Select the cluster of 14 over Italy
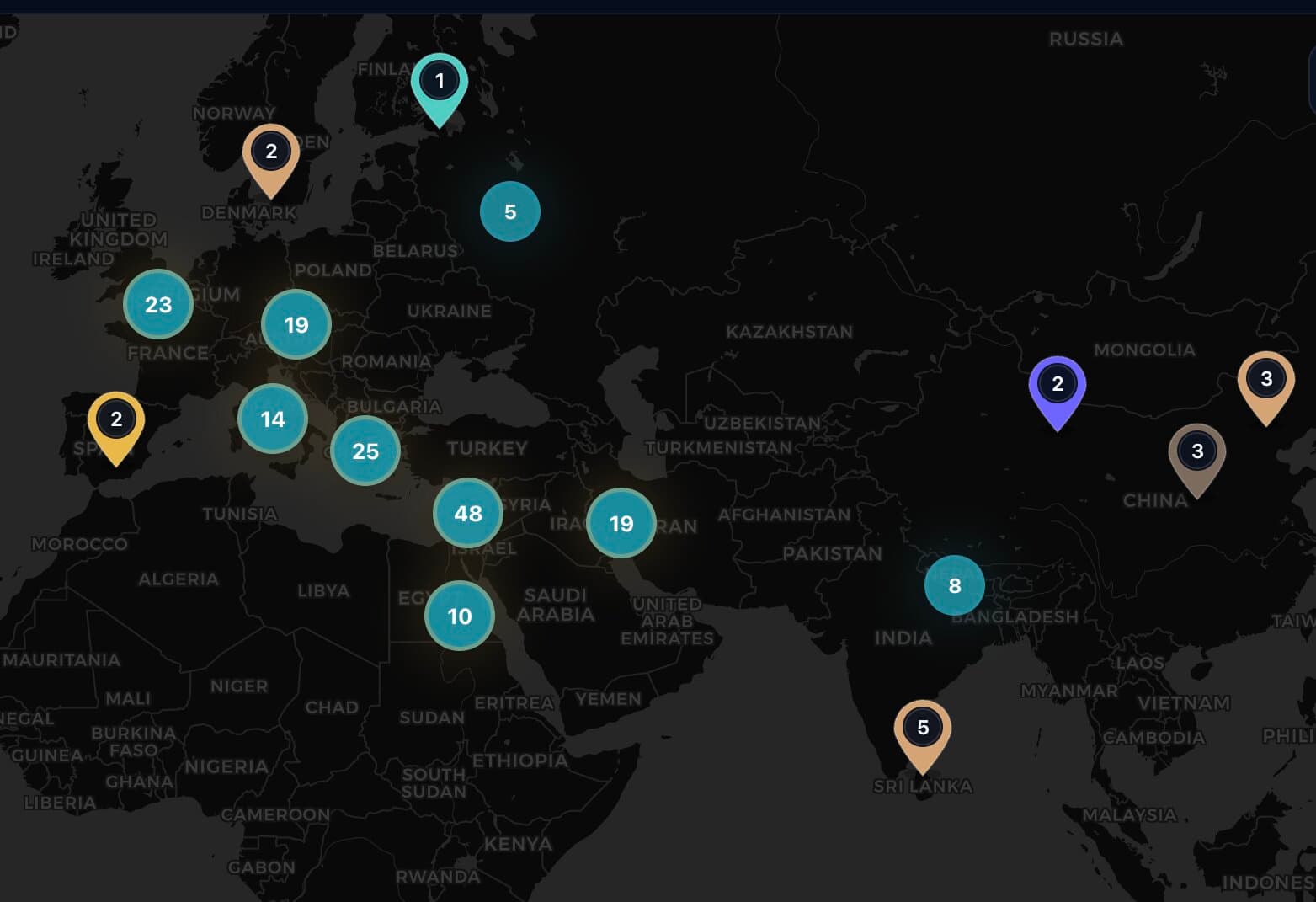Image resolution: width=1316 pixels, height=902 pixels. (272, 418)
